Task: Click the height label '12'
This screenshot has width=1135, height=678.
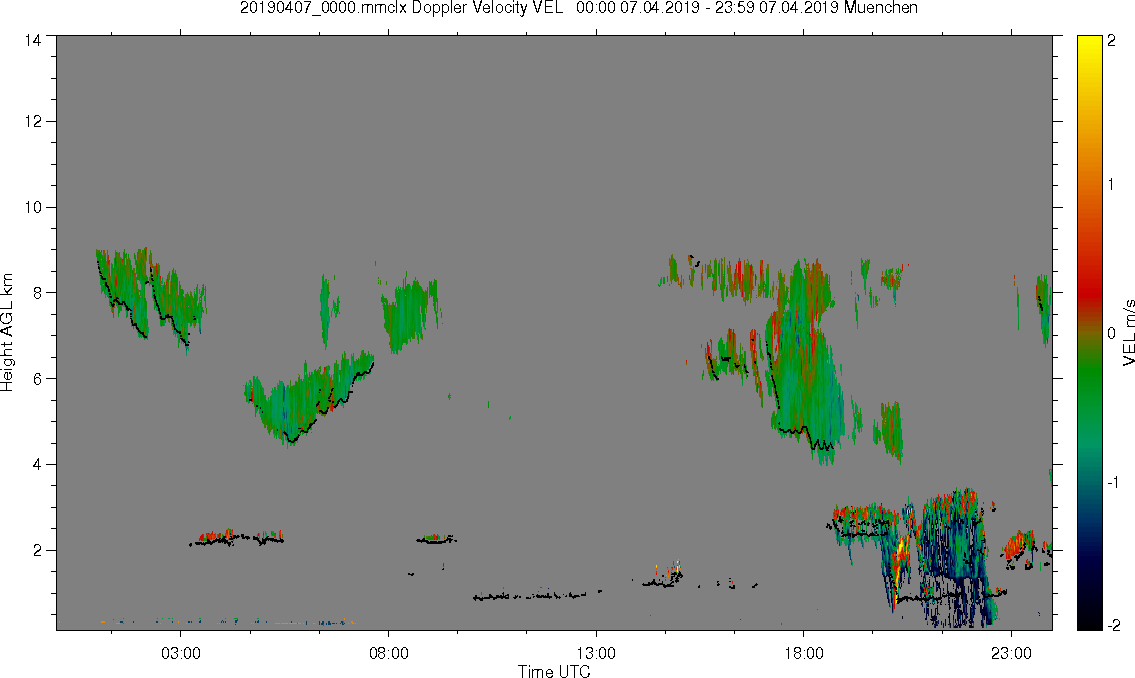Action: click(32, 122)
